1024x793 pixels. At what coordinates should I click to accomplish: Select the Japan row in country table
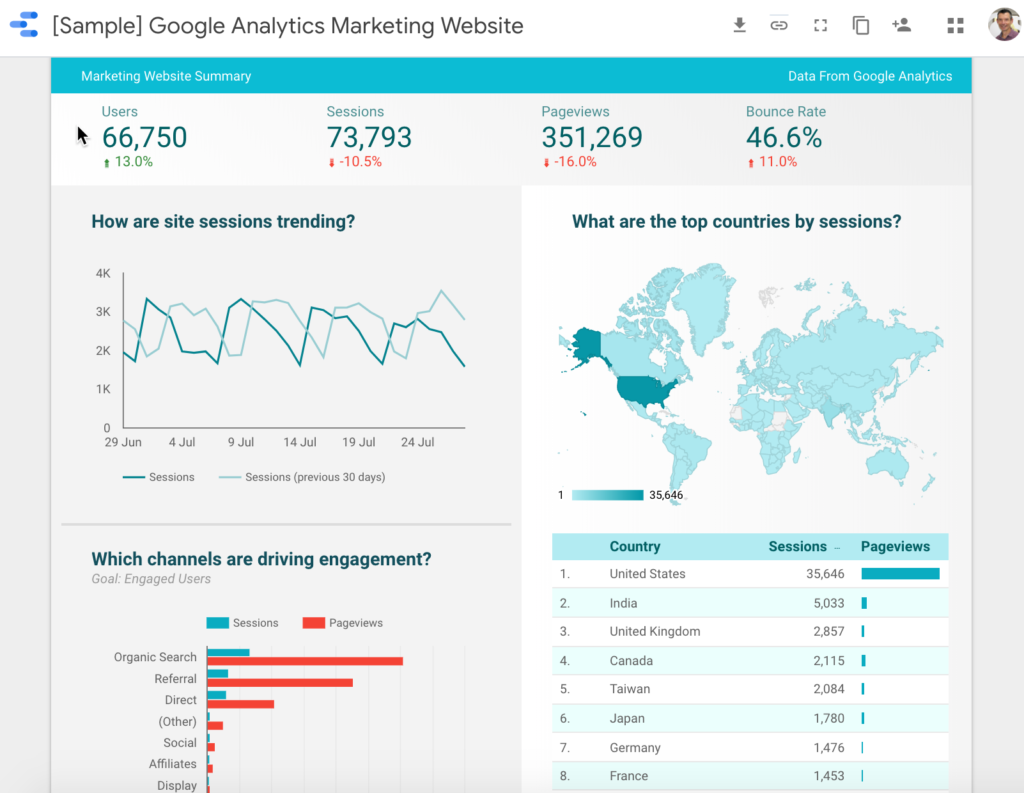pos(750,719)
